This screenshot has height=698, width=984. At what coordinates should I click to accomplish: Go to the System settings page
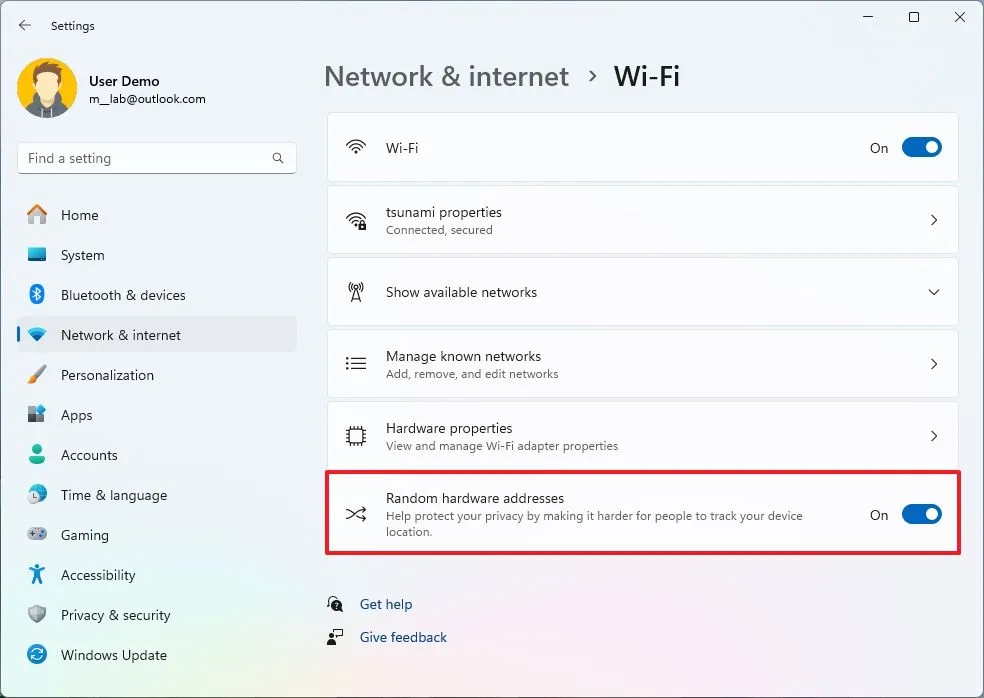pyautogui.click(x=82, y=255)
